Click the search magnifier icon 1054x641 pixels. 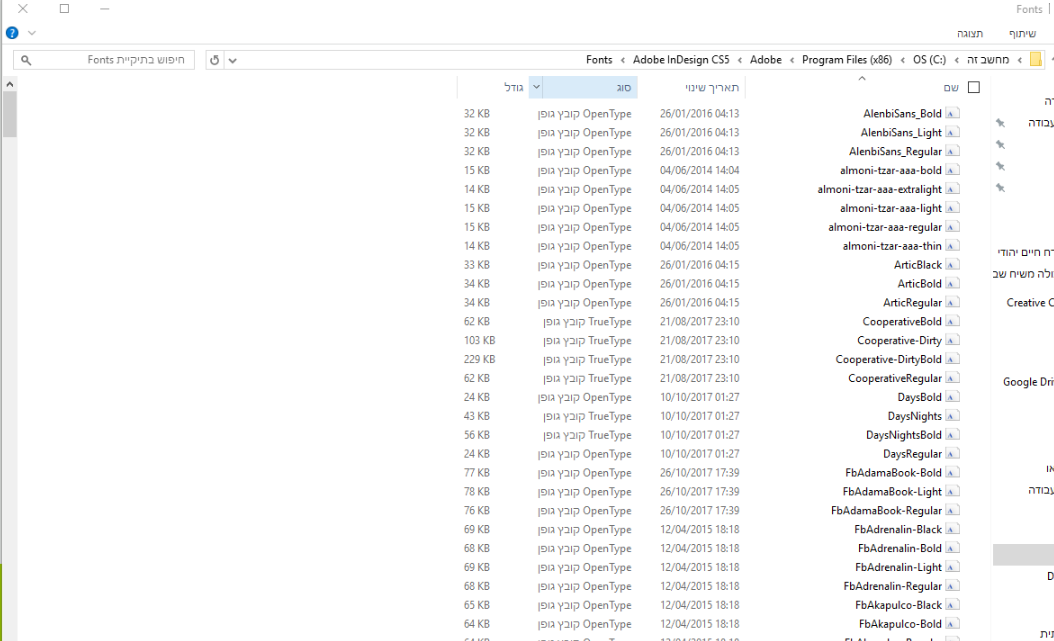coord(26,60)
